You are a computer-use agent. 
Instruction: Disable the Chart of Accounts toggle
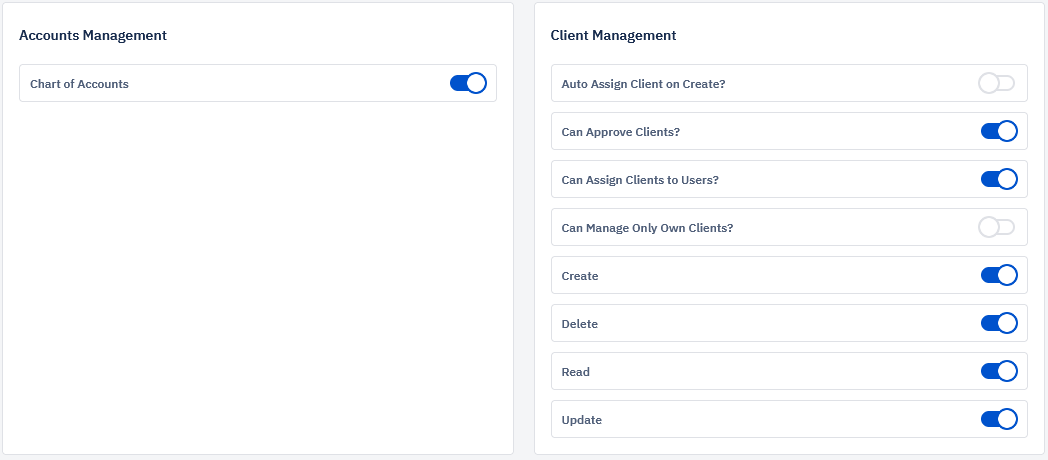[x=468, y=83]
